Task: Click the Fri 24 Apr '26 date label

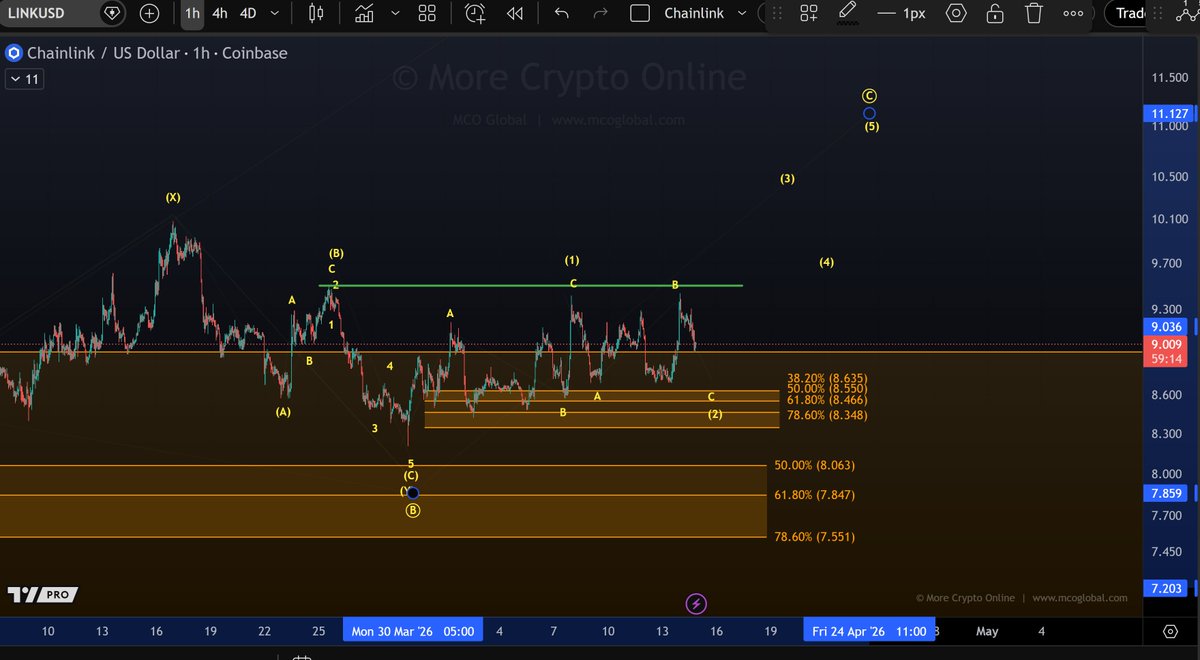Action: pos(869,631)
